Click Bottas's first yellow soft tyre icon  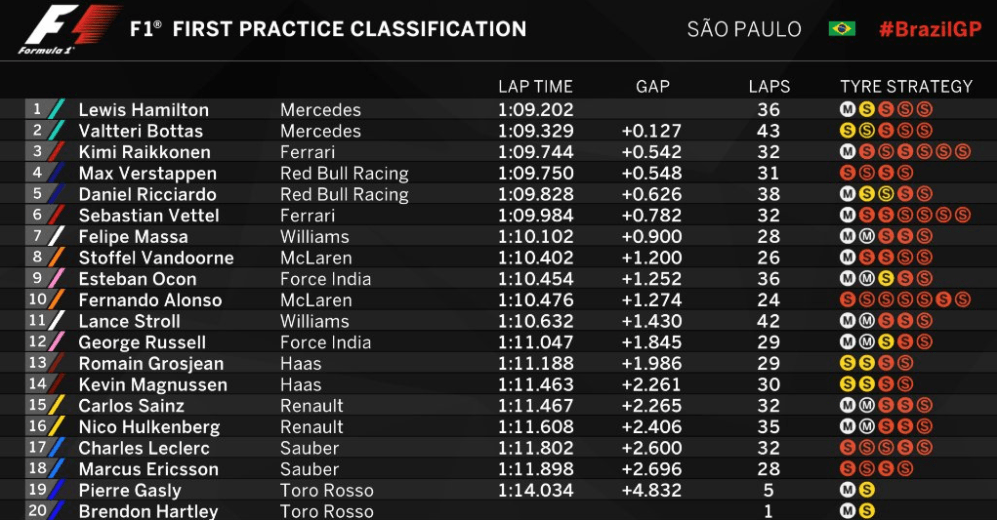847,130
